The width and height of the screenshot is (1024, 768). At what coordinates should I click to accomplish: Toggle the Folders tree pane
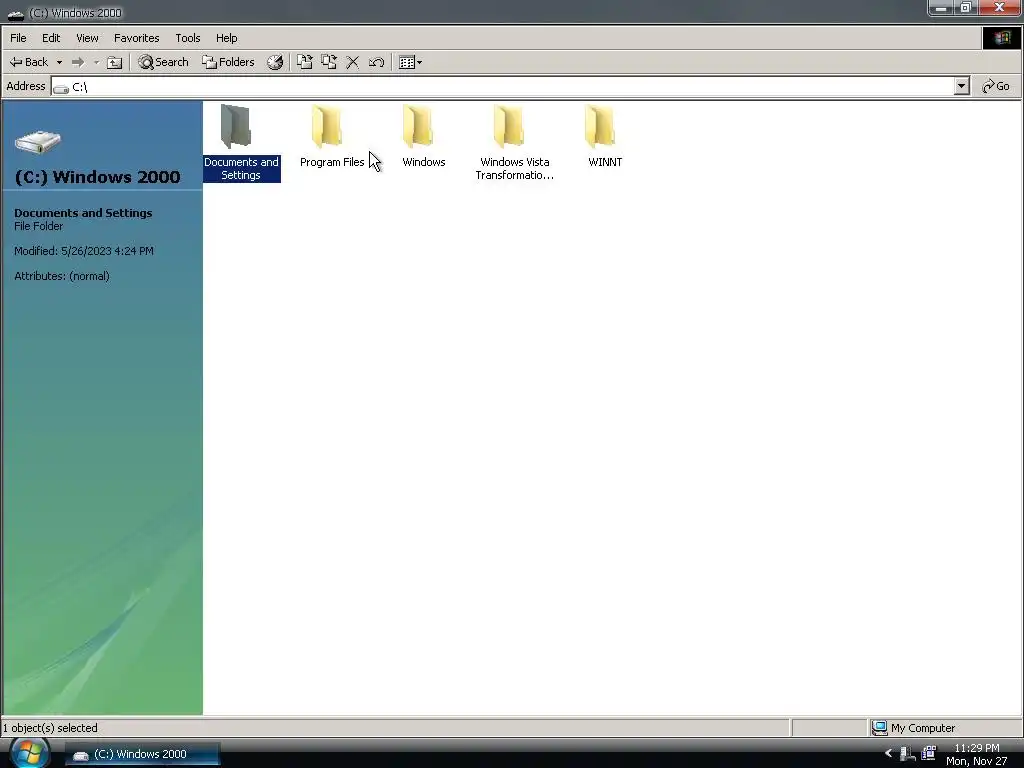point(228,62)
